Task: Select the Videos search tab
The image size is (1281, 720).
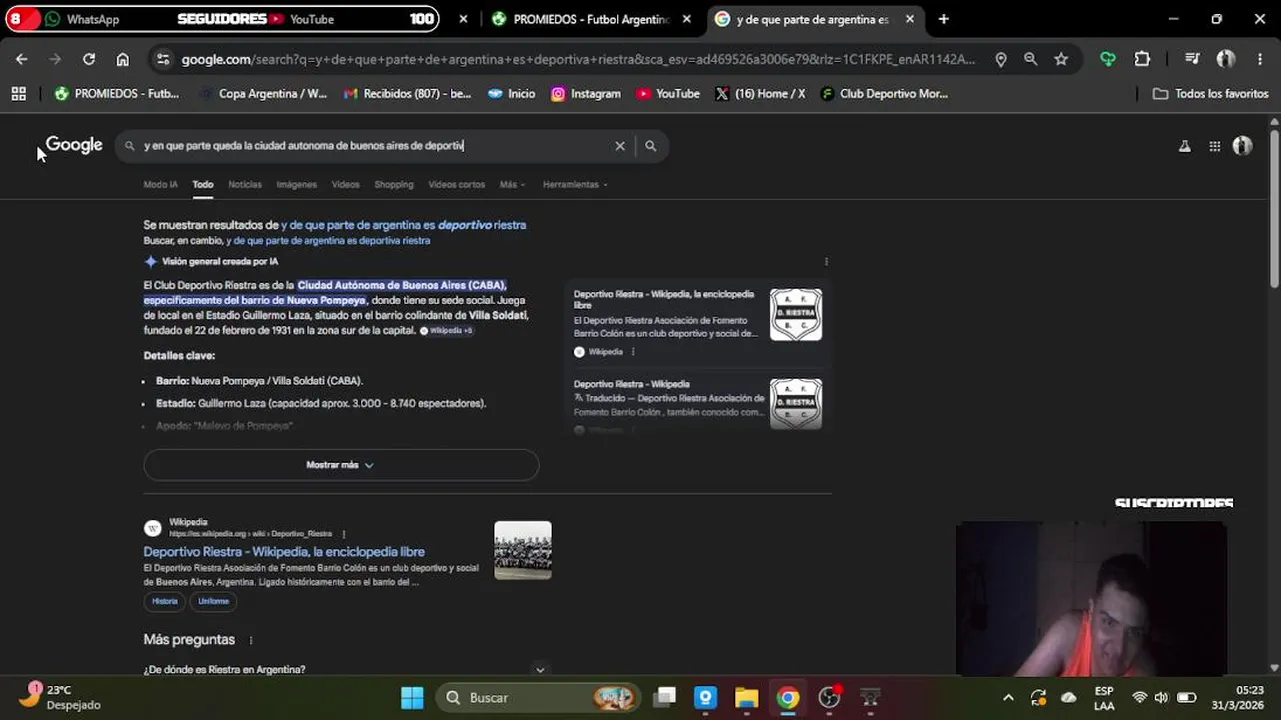Action: (x=345, y=184)
